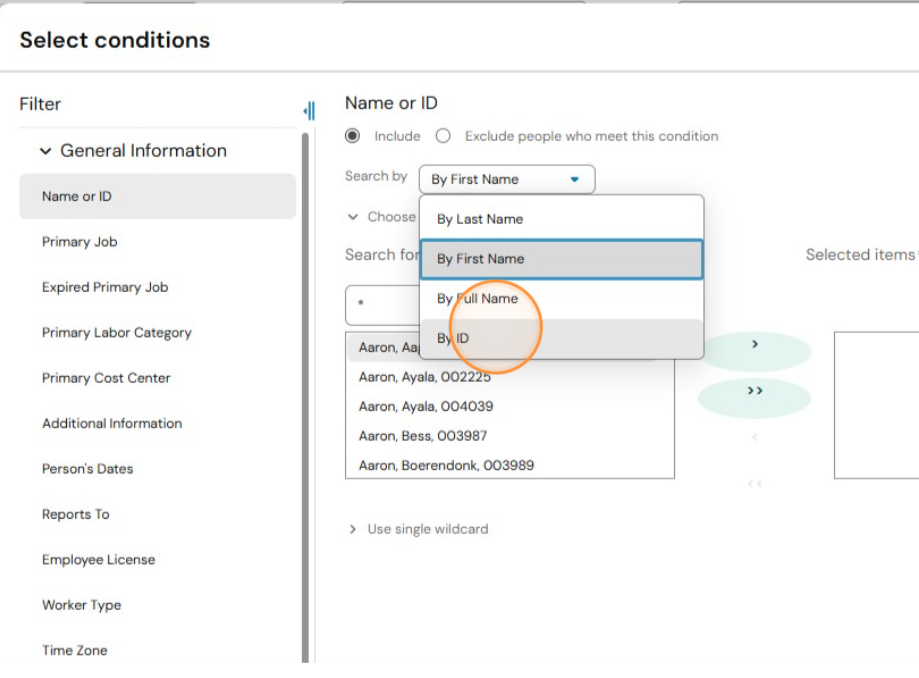Choose By First Name option in list
919x678 pixels.
[561, 259]
